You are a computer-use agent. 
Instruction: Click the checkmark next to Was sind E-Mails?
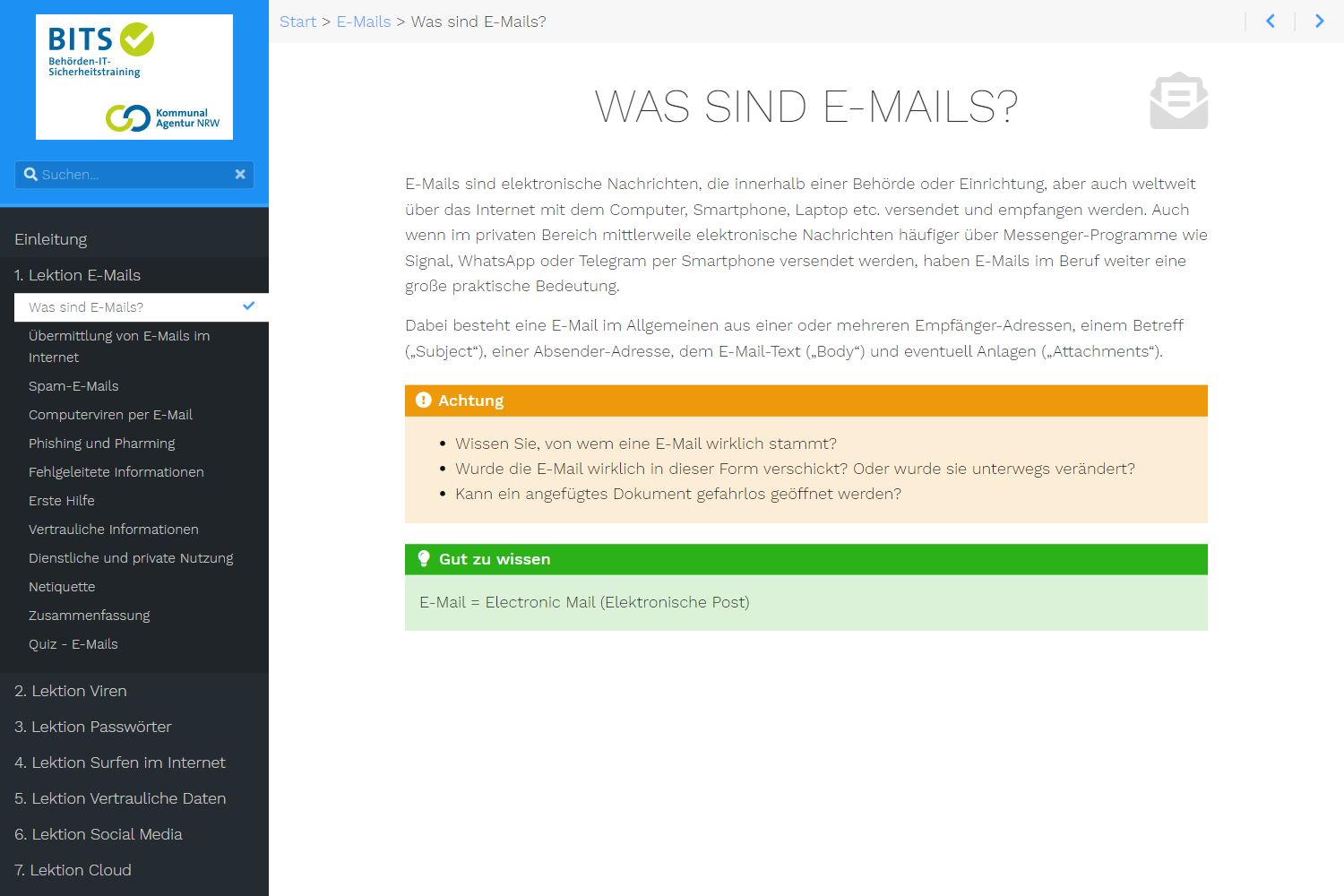click(248, 306)
